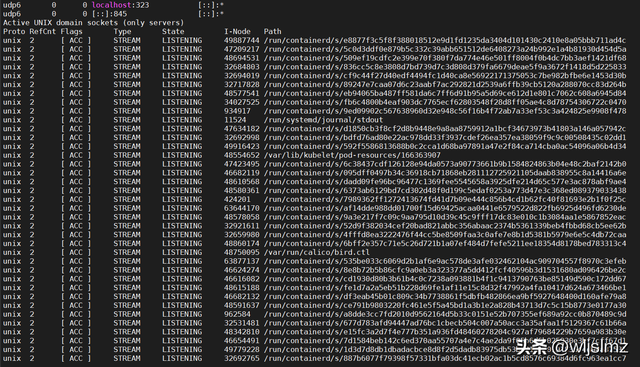Click containerd path starting with 'e8877f3c5f8f'
The image size is (640, 367).
point(445,40)
